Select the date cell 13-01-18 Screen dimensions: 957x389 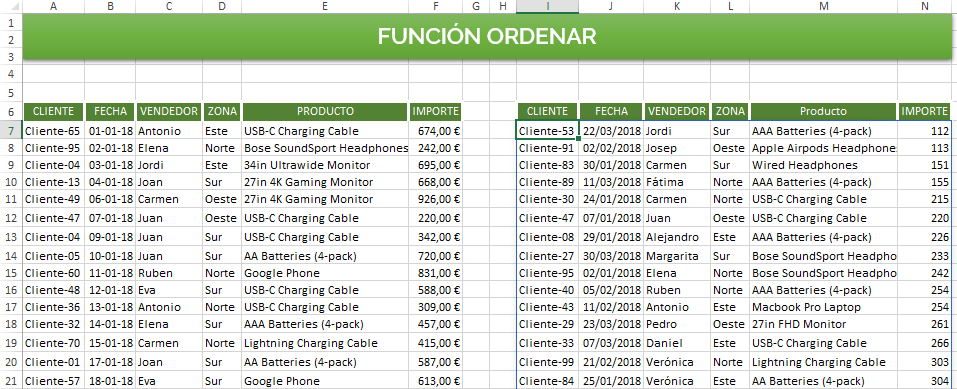coord(110,307)
